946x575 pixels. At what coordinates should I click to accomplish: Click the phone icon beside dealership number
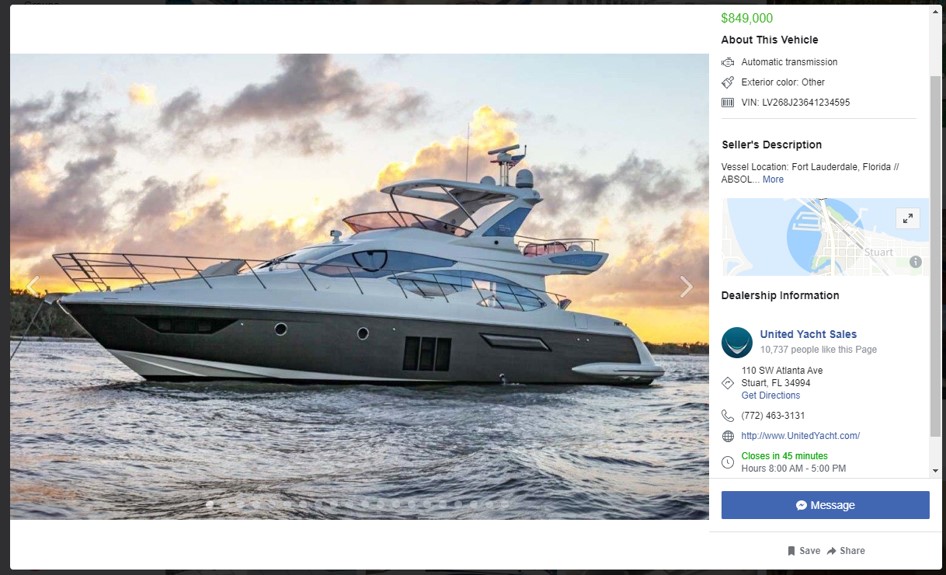[x=728, y=416]
